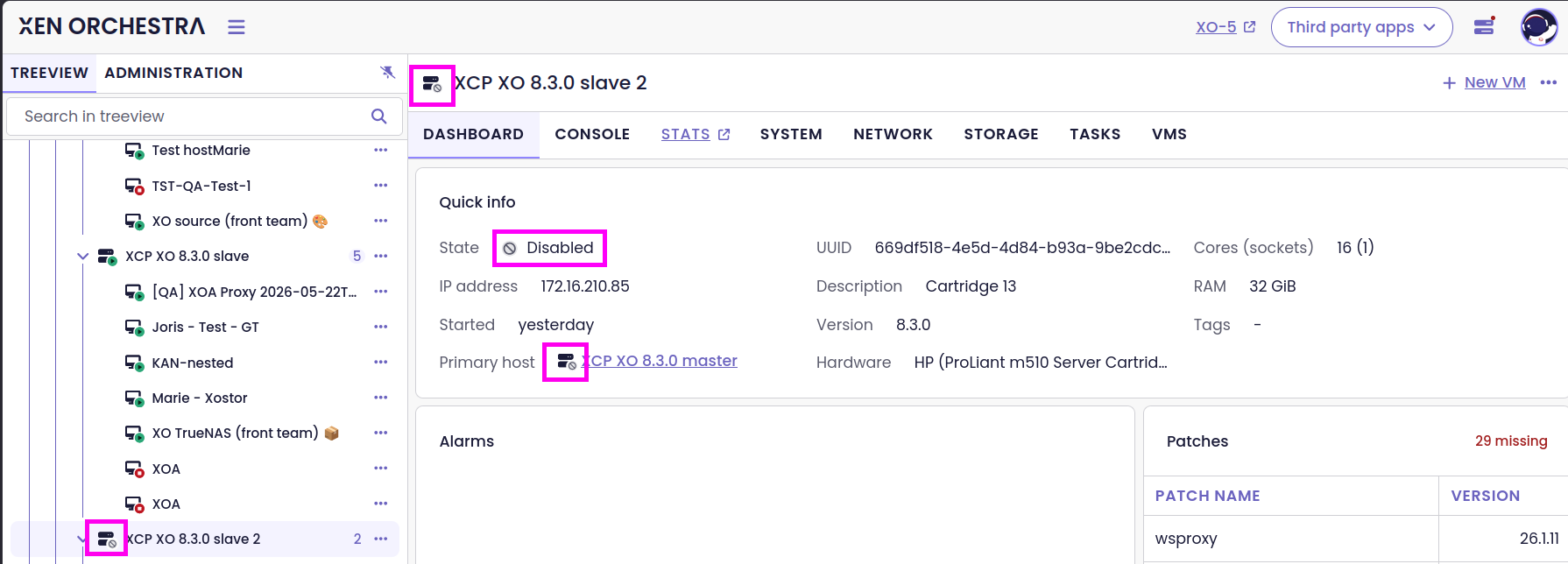Switch to the CONSOLE tab
The image size is (1568, 564).
click(592, 134)
